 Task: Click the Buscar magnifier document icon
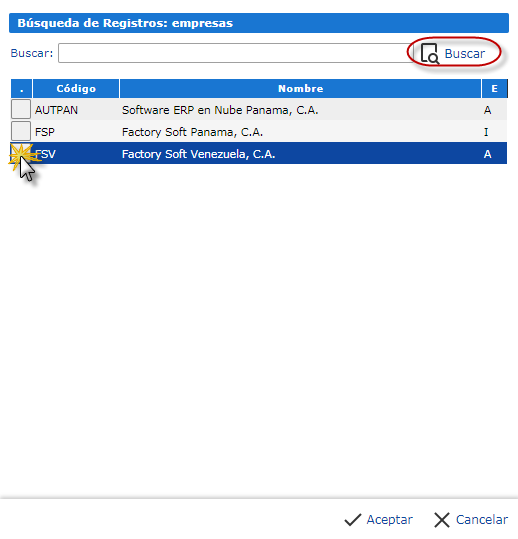[x=430, y=54]
